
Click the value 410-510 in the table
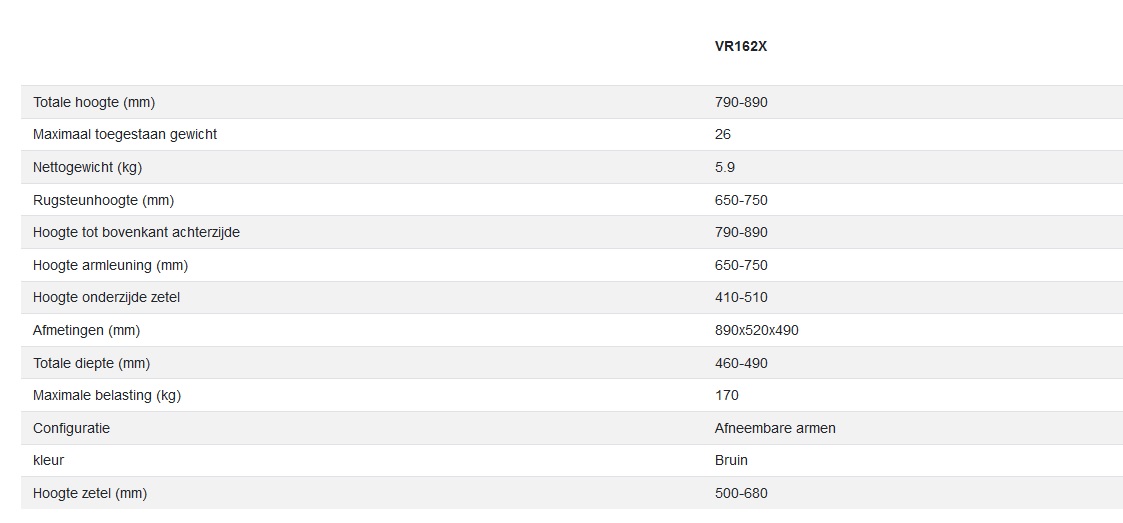(741, 297)
